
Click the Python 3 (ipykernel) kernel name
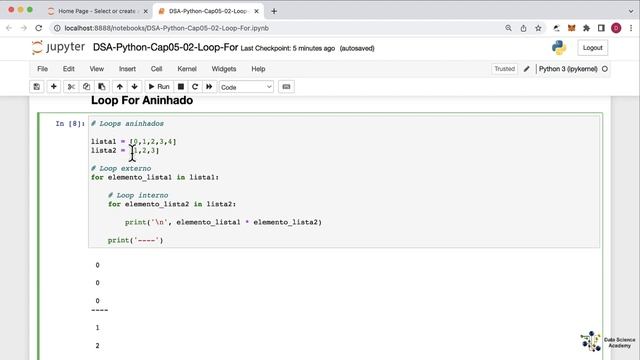pyautogui.click(x=568, y=69)
